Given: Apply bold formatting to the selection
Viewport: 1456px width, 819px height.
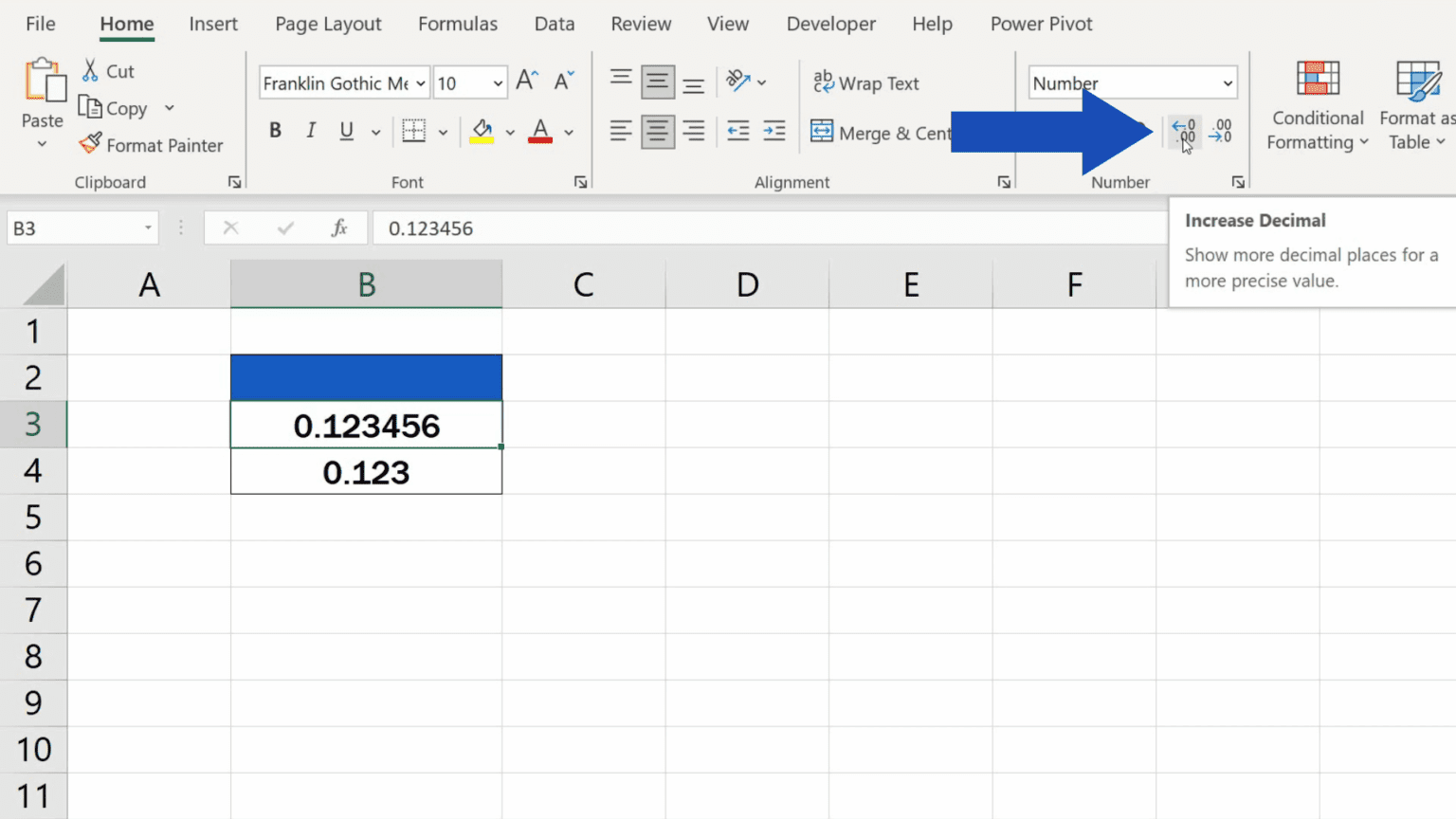Looking at the screenshot, I should [x=275, y=130].
